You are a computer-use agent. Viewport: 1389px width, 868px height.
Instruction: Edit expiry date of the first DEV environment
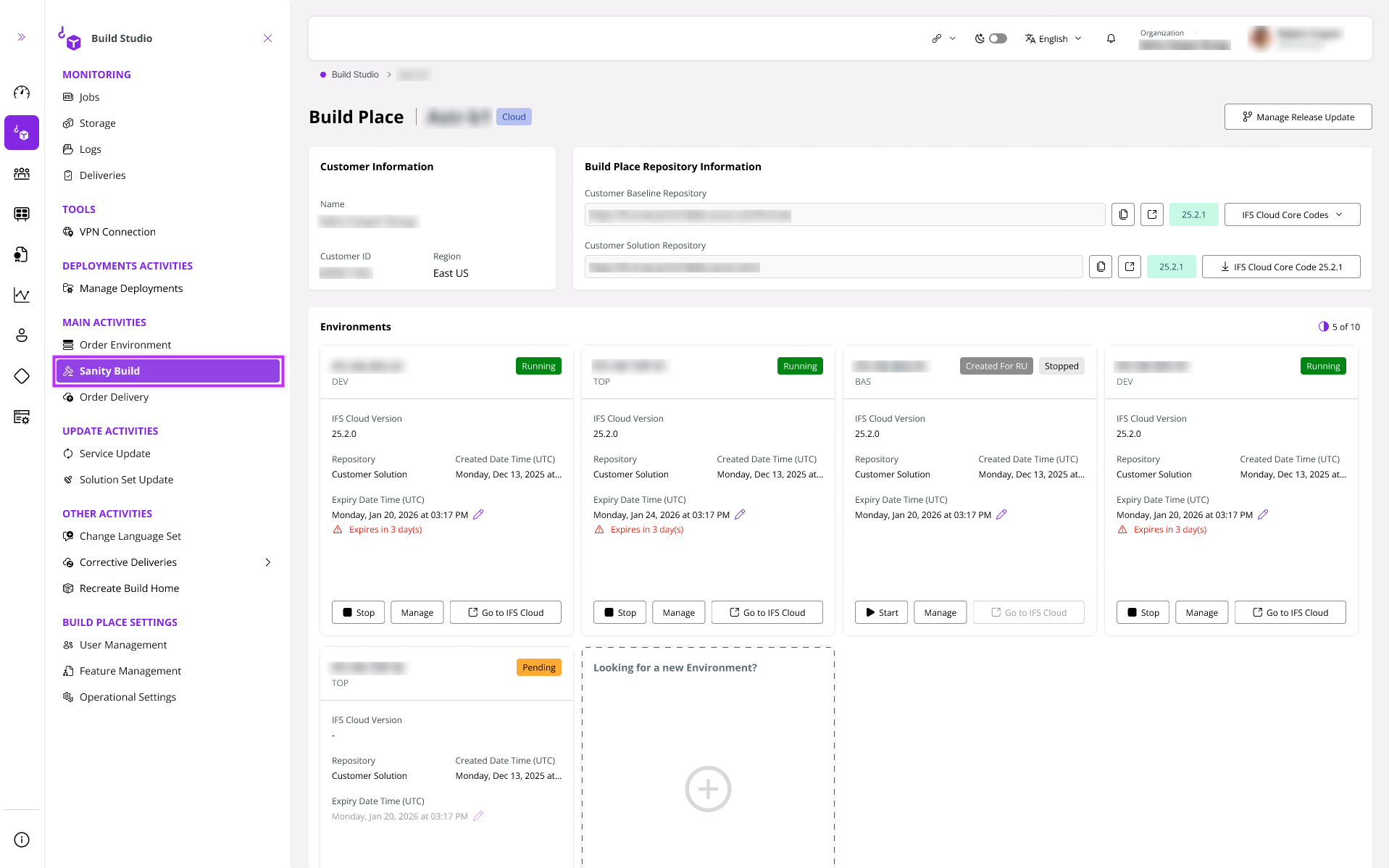[x=478, y=514]
